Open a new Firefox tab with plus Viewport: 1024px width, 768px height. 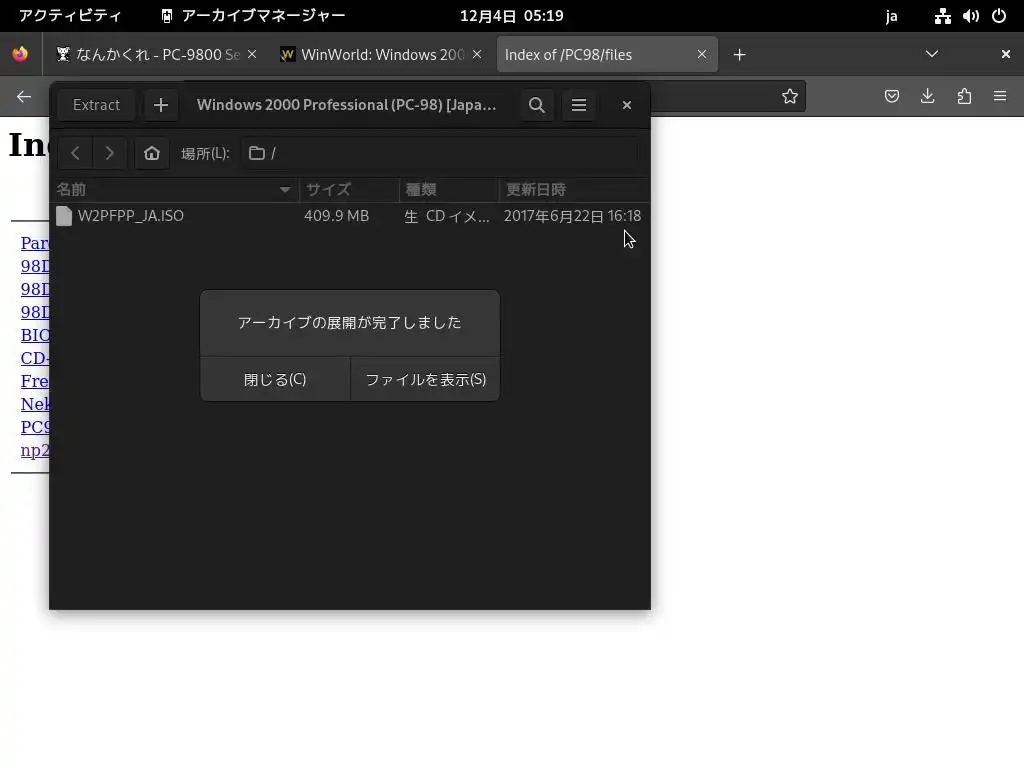tap(739, 55)
